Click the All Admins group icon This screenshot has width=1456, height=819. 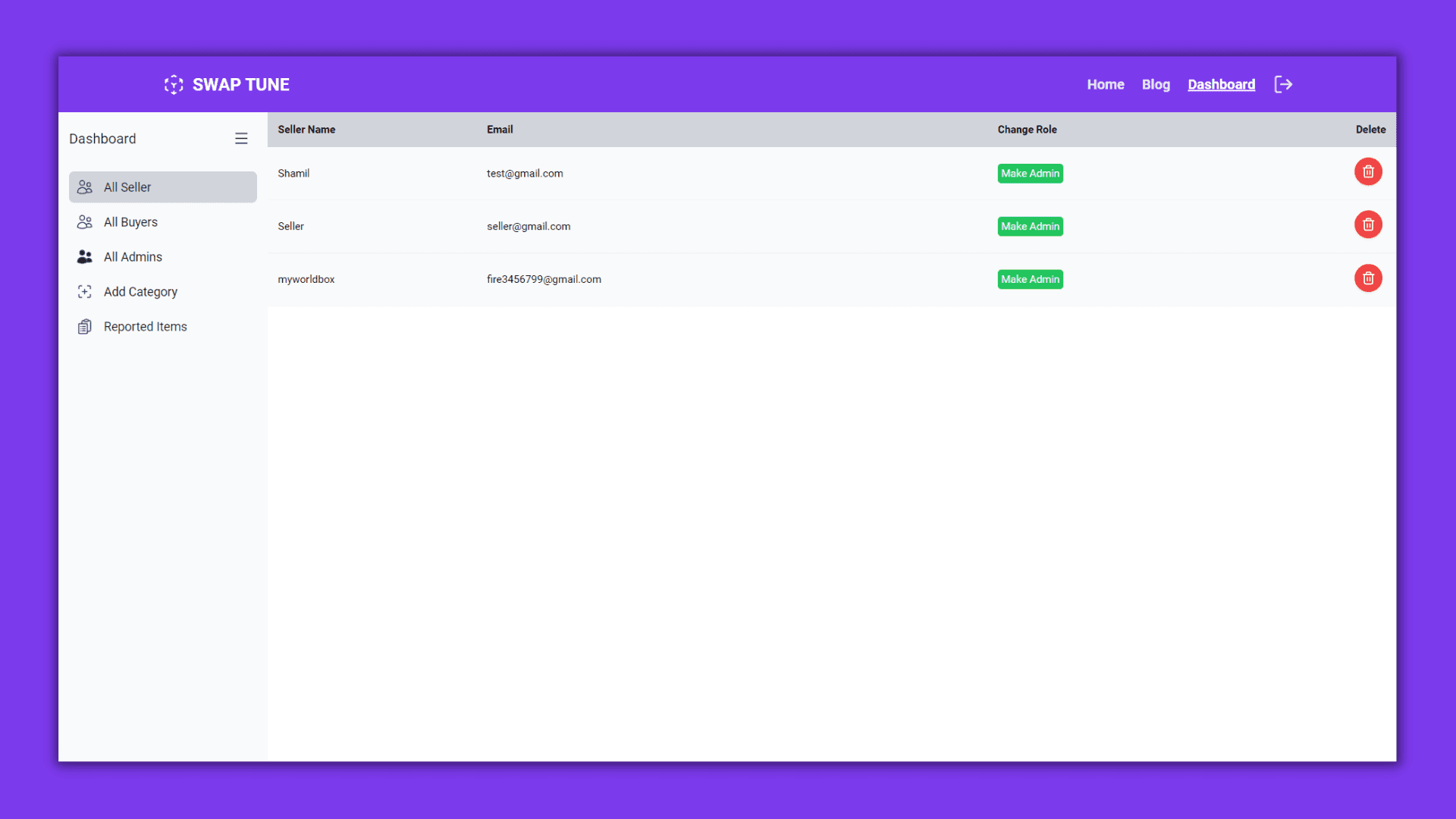pyautogui.click(x=85, y=257)
